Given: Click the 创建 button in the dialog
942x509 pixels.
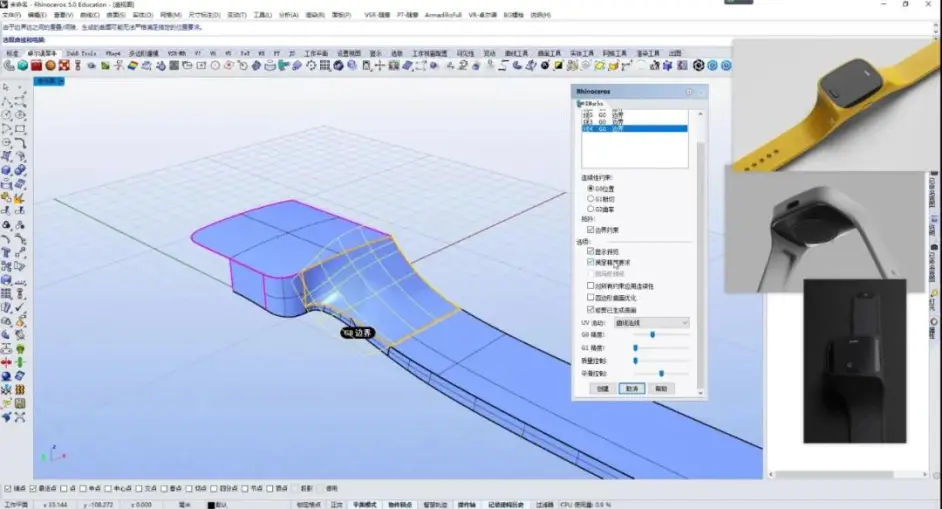Looking at the screenshot, I should coord(603,389).
